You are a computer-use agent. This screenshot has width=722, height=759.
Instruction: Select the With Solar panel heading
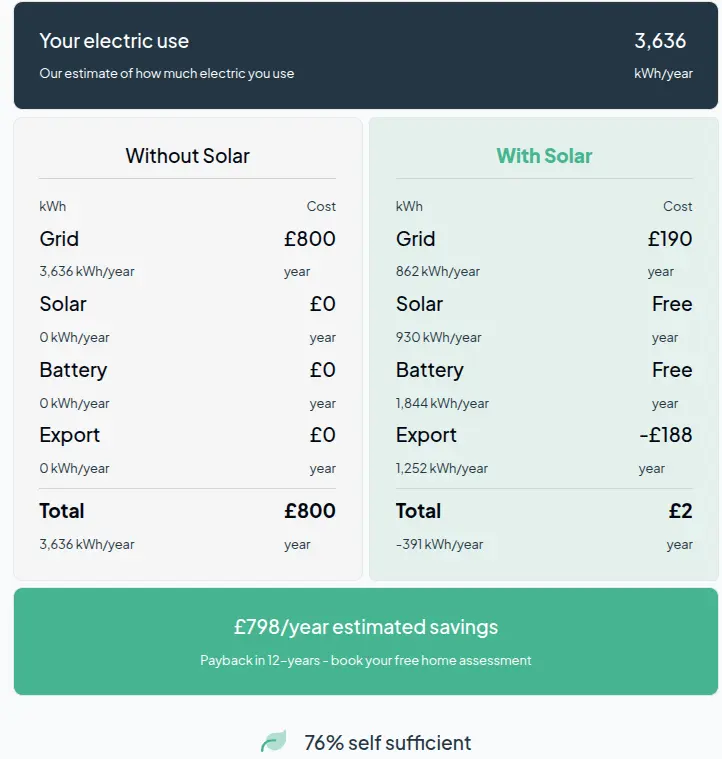coord(544,156)
